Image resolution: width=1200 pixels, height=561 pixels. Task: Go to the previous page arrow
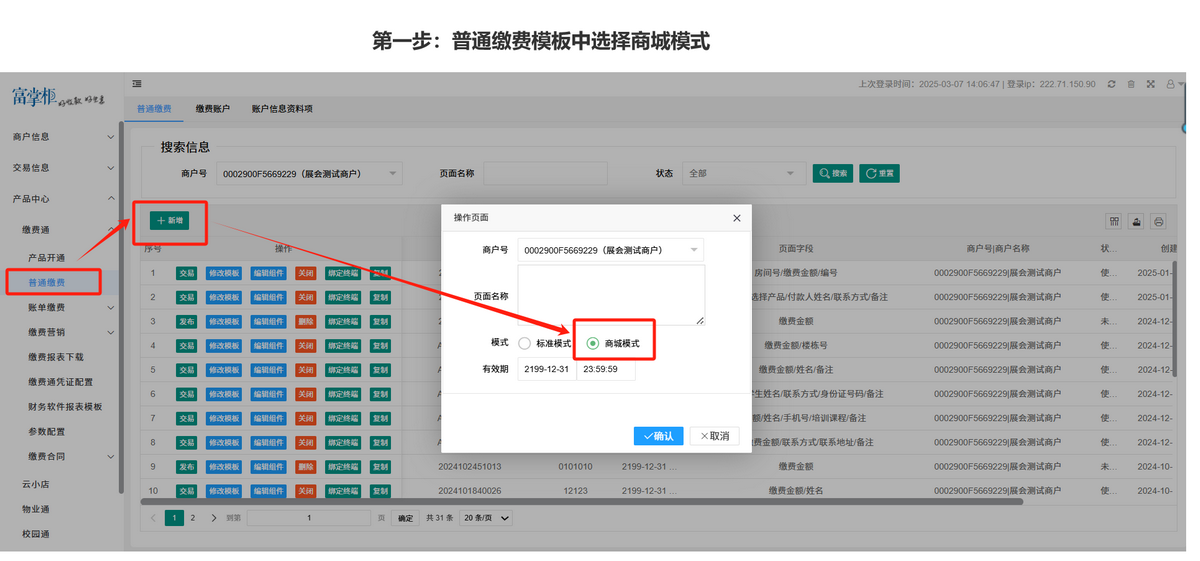click(x=153, y=518)
